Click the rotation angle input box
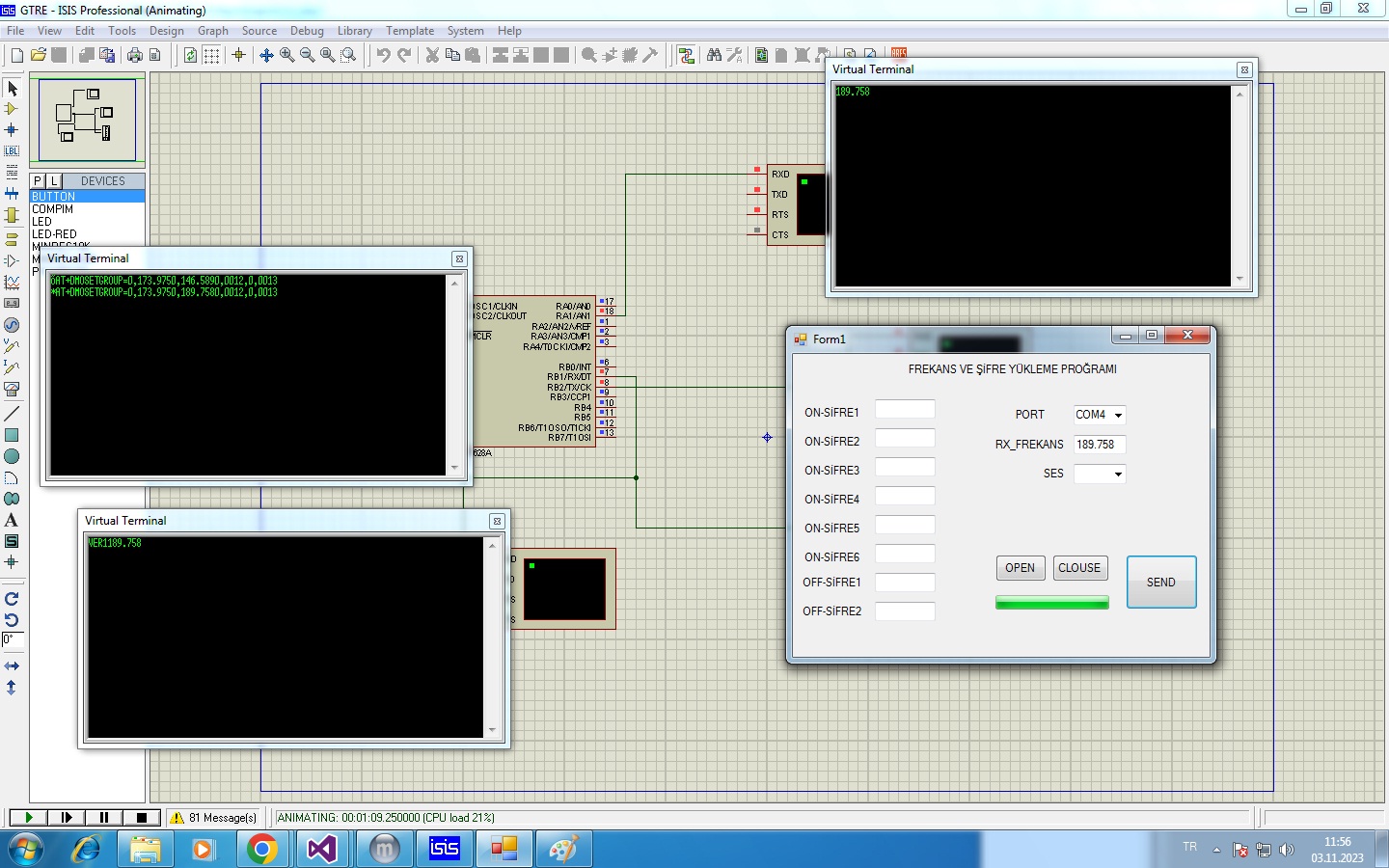This screenshot has height=868, width=1389. [13, 640]
